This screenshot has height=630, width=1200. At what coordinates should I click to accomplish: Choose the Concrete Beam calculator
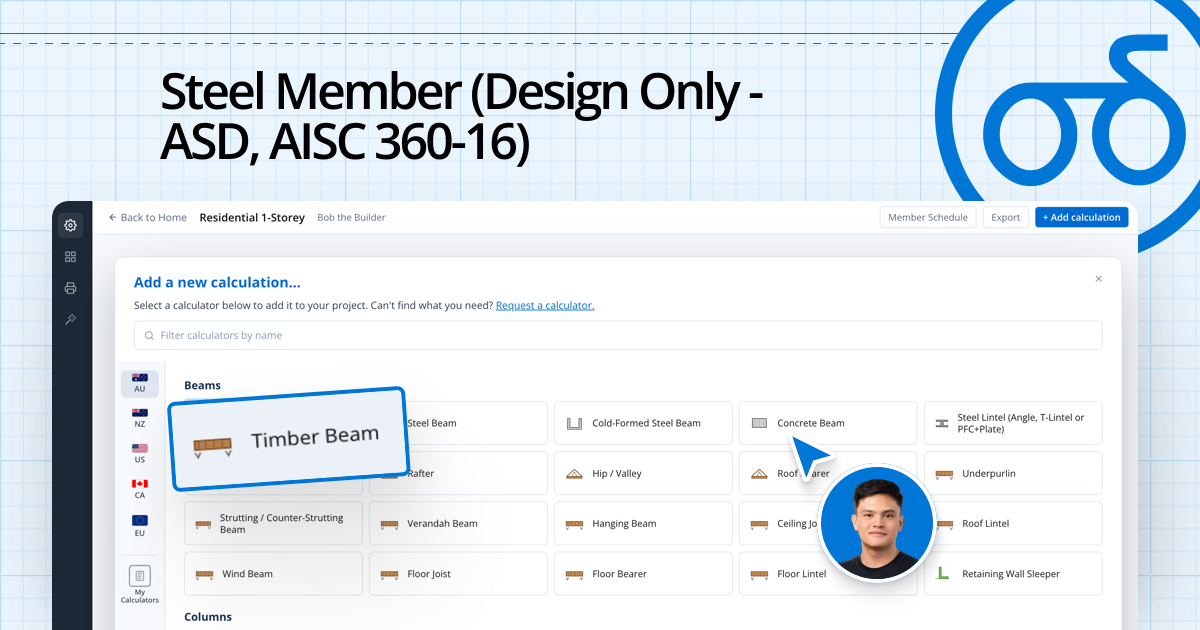[x=828, y=423]
